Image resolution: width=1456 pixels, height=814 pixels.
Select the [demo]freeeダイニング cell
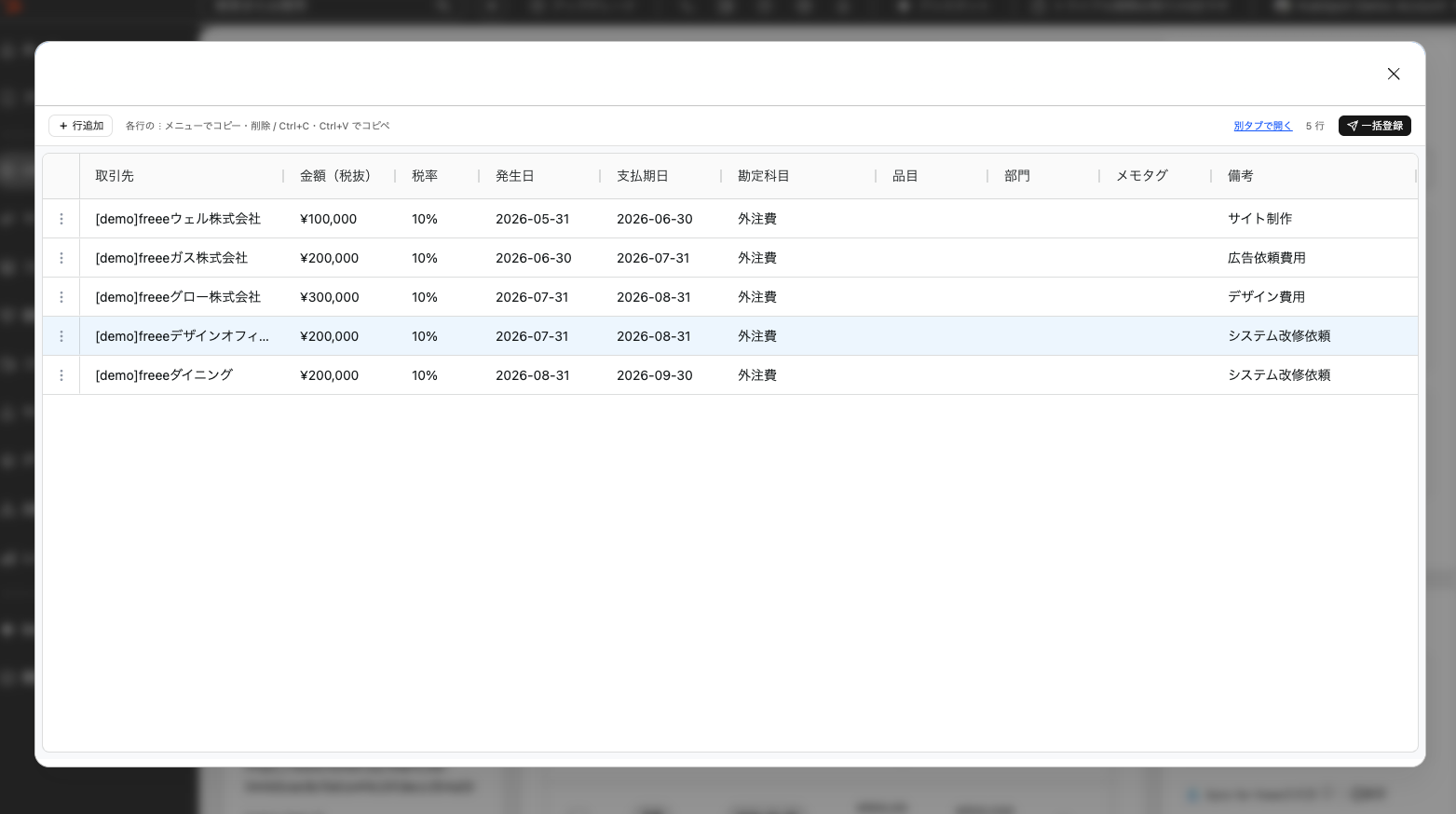182,375
